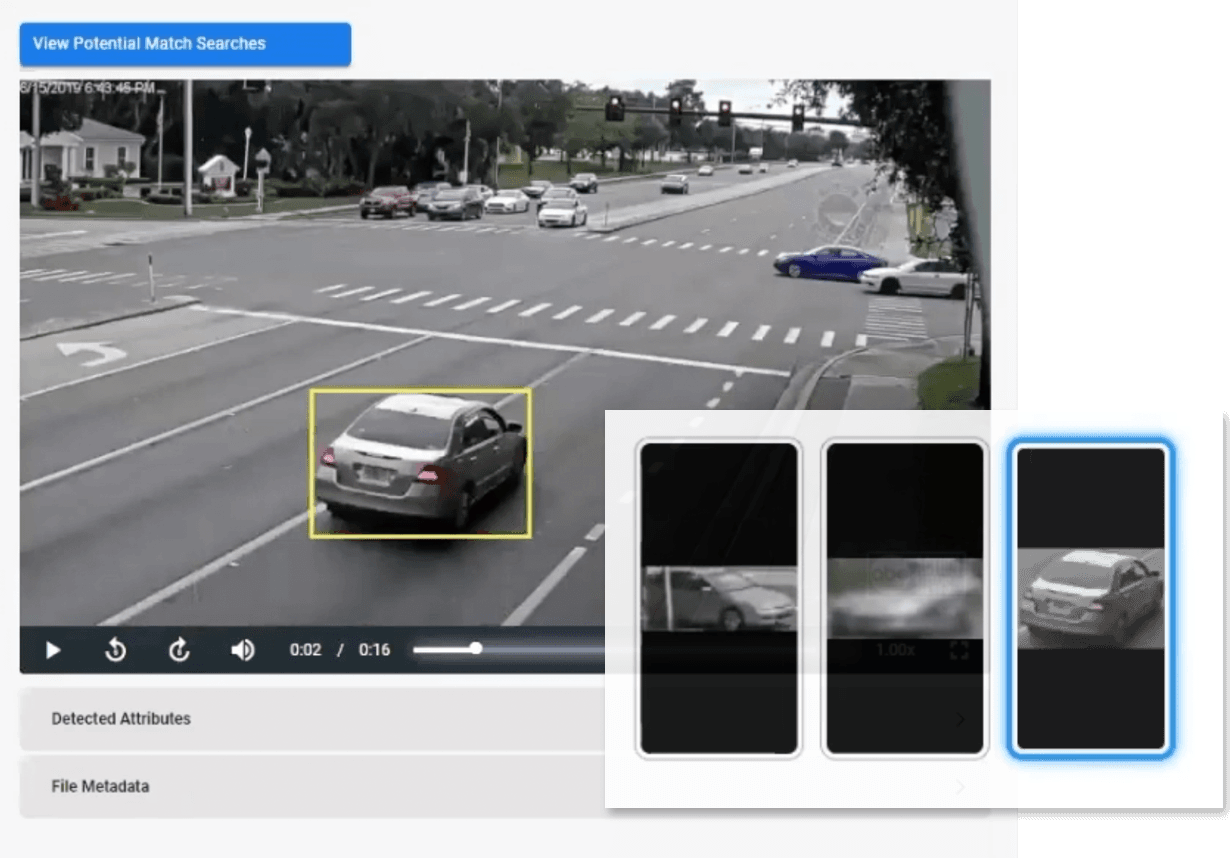Open the blurry middle match thumbnail

pyautogui.click(x=905, y=598)
